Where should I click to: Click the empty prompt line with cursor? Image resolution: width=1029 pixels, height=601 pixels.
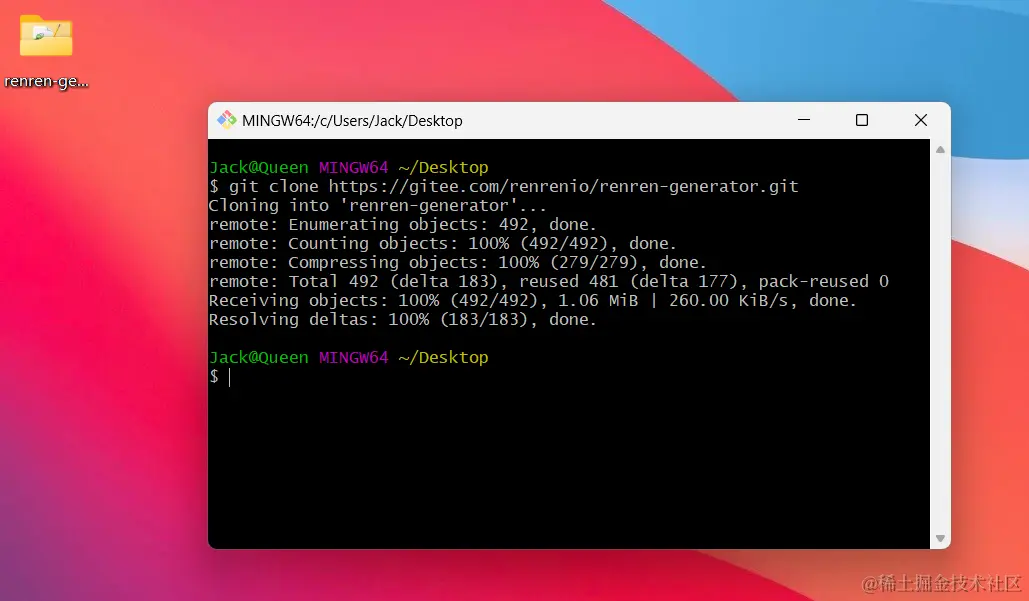click(220, 377)
